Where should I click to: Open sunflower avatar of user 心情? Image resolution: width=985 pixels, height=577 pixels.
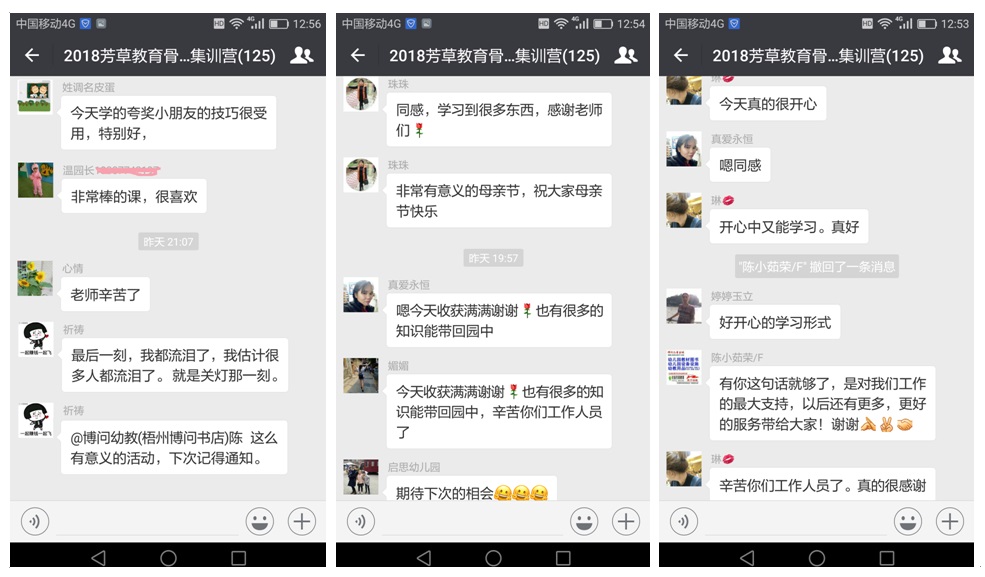click(x=35, y=278)
